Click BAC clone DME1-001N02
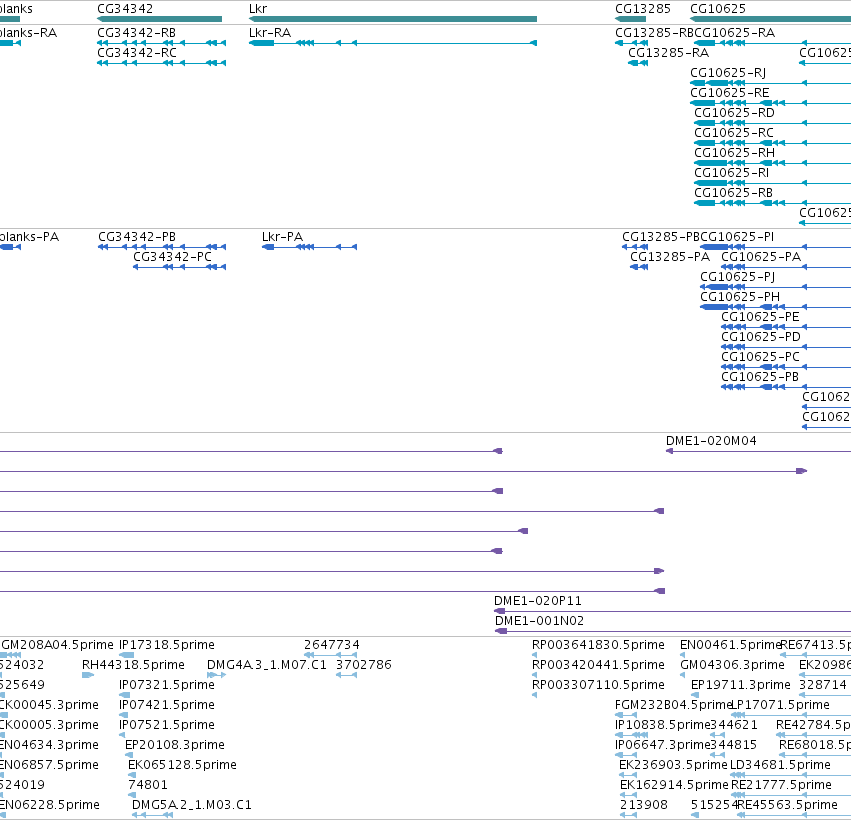The height and width of the screenshot is (820, 851). point(539,621)
